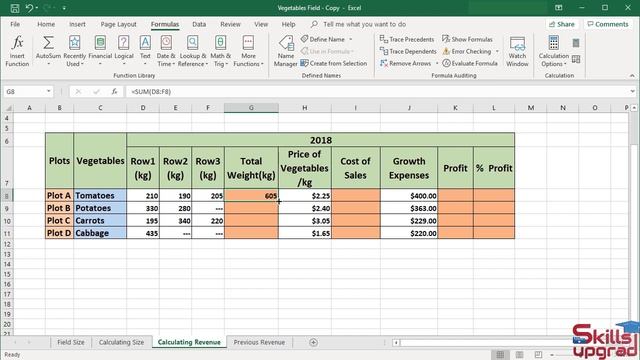Click the Calculate Now icon
Viewport: 640px width, 360px height.
tap(576, 43)
